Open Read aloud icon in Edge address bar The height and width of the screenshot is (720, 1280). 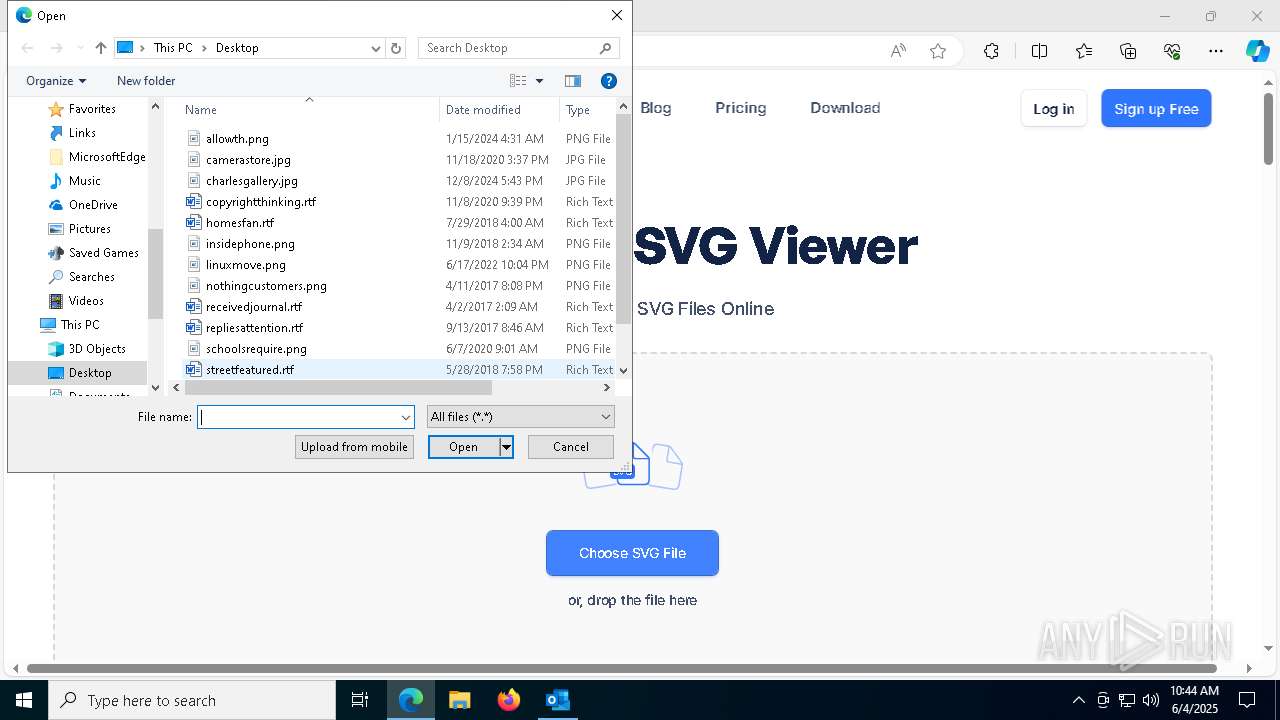(898, 51)
